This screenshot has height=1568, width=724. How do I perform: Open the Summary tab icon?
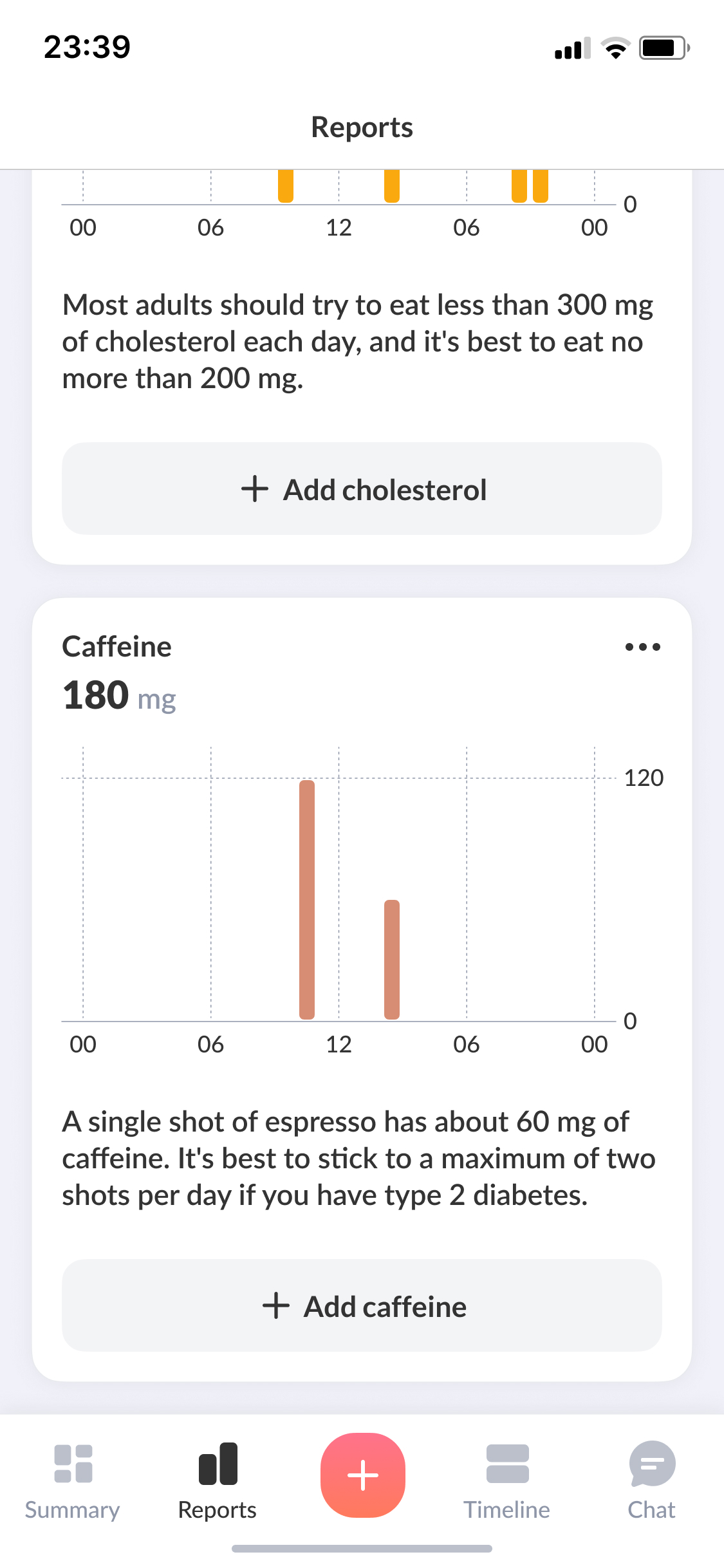[x=73, y=1464]
